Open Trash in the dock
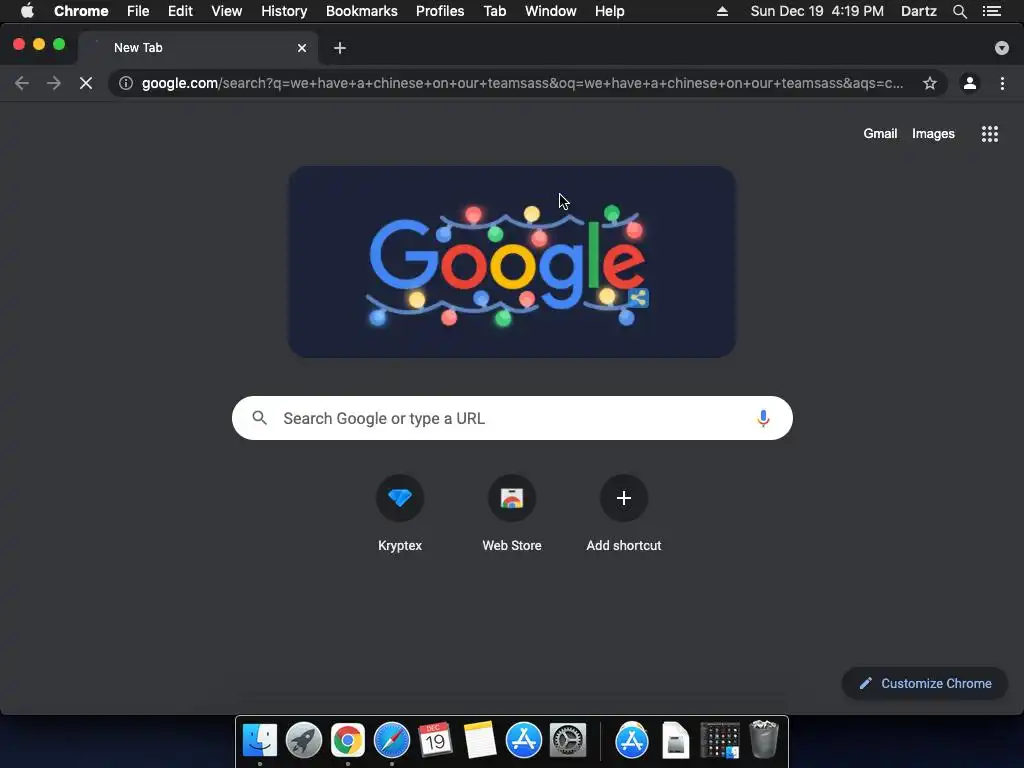This screenshot has width=1024, height=768. pos(763,739)
